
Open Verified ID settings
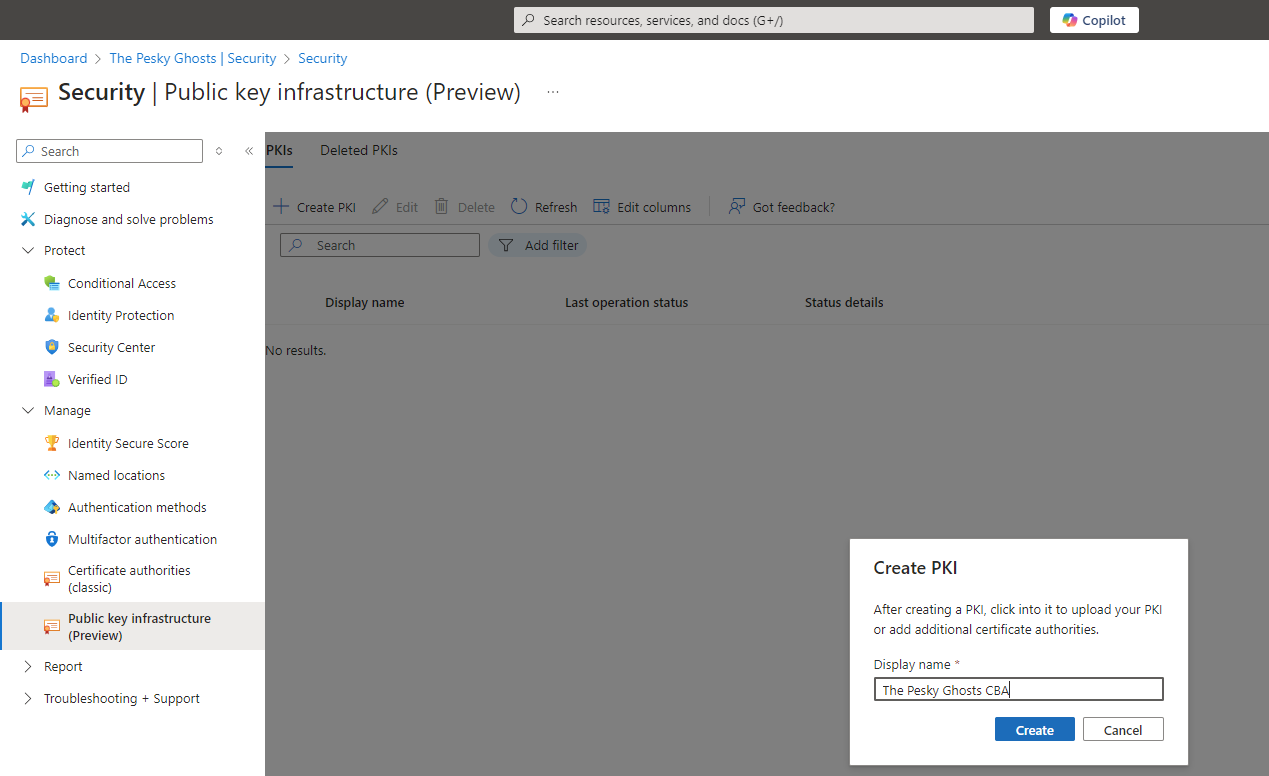pos(96,379)
